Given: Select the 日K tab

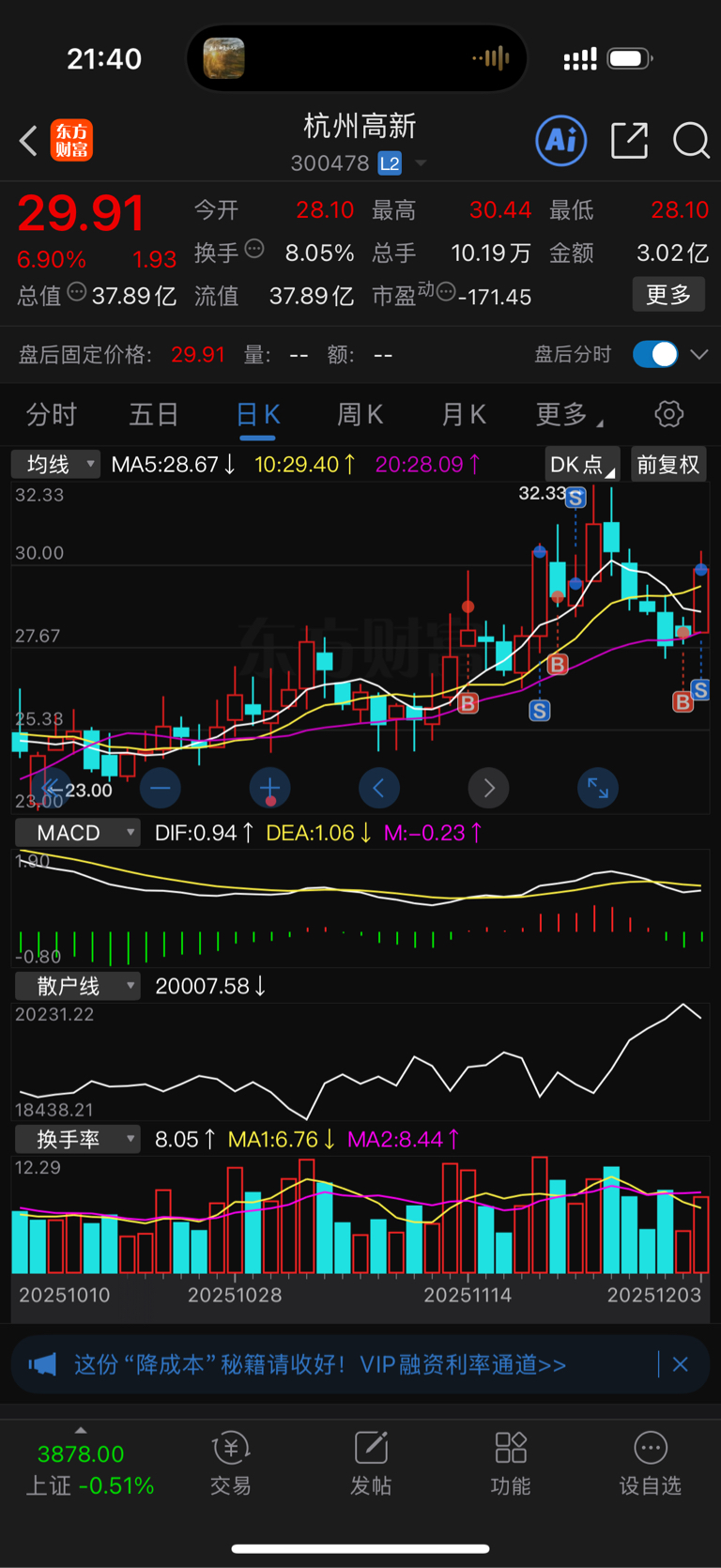Looking at the screenshot, I should click(257, 414).
